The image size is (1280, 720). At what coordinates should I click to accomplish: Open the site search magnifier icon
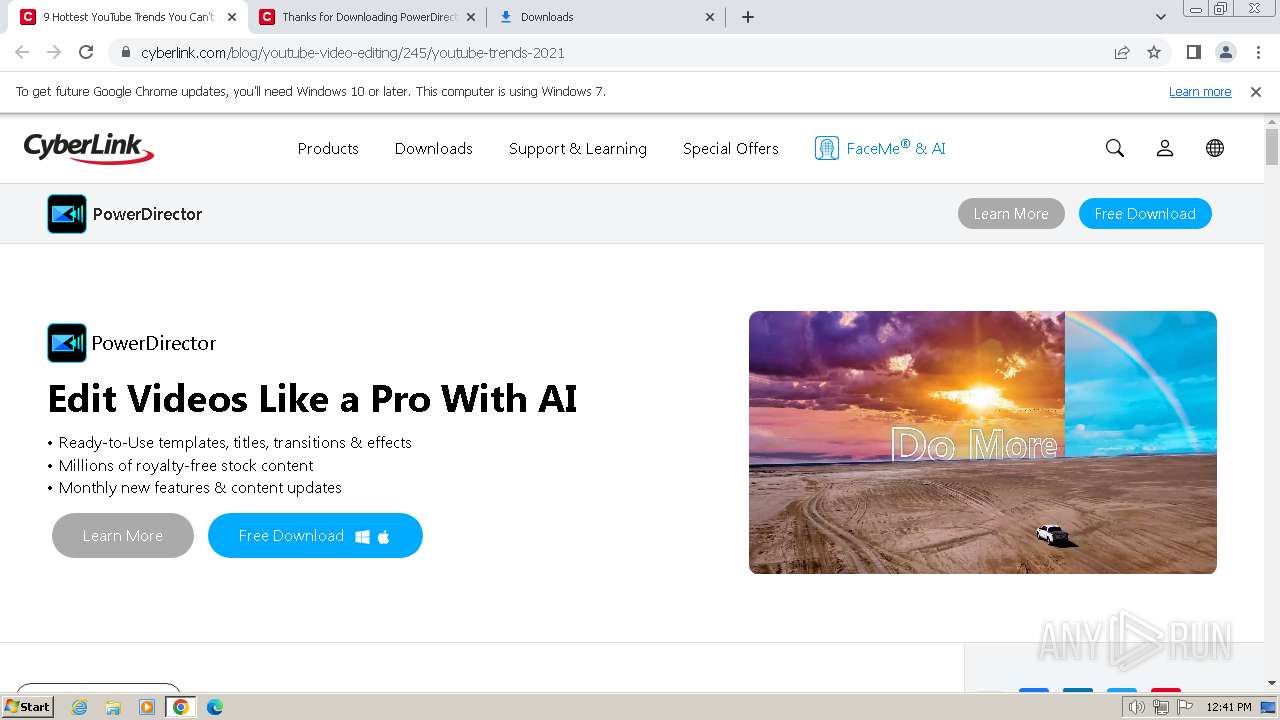(1115, 148)
